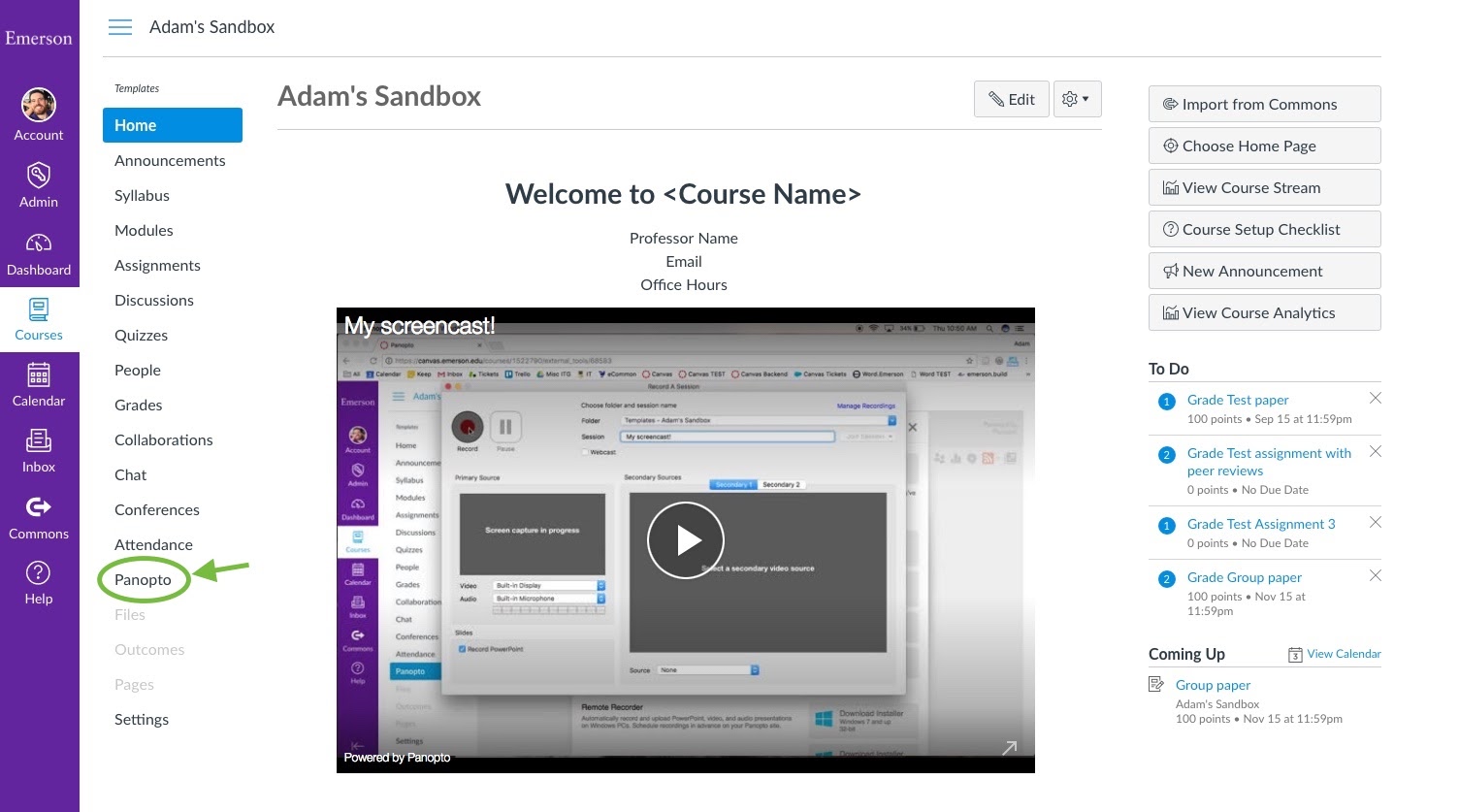Click the Emerson logo
Image resolution: width=1459 pixels, height=812 pixels.
(39, 39)
